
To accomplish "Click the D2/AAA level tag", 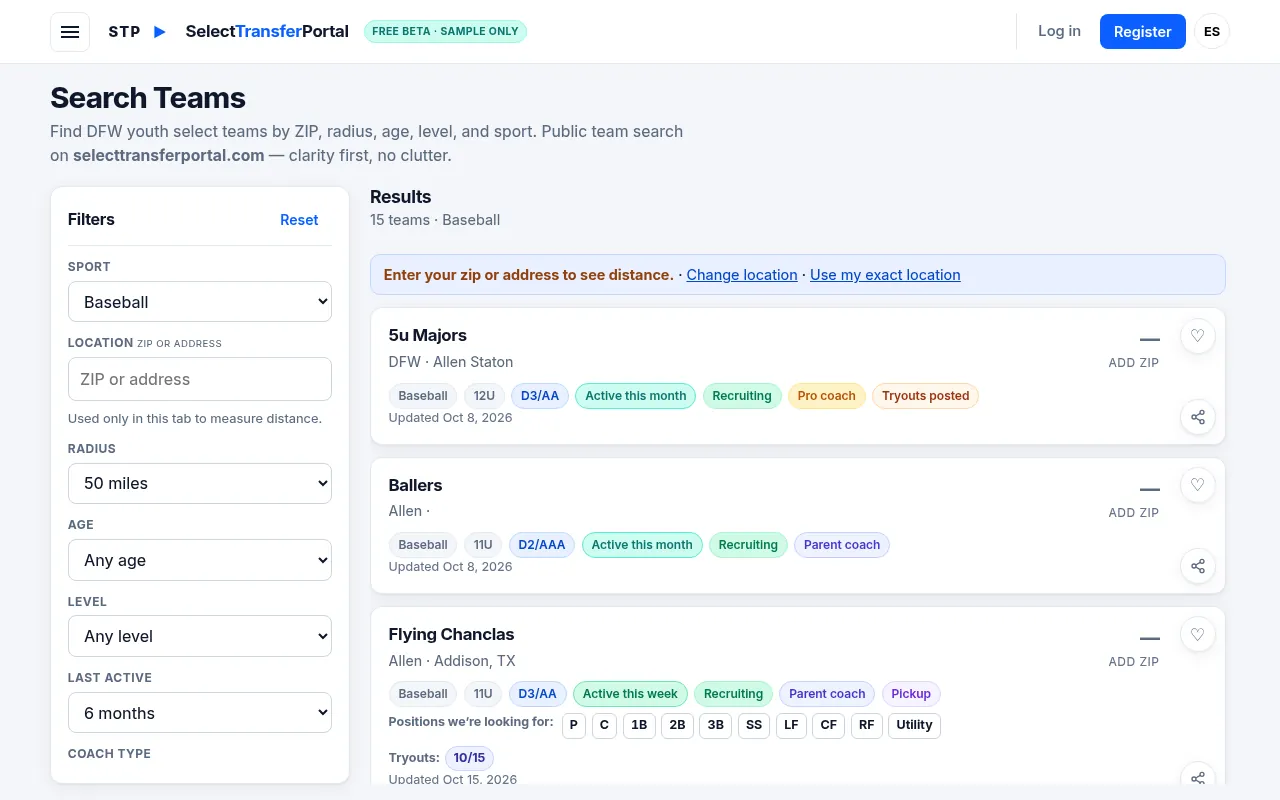I will tap(542, 545).
